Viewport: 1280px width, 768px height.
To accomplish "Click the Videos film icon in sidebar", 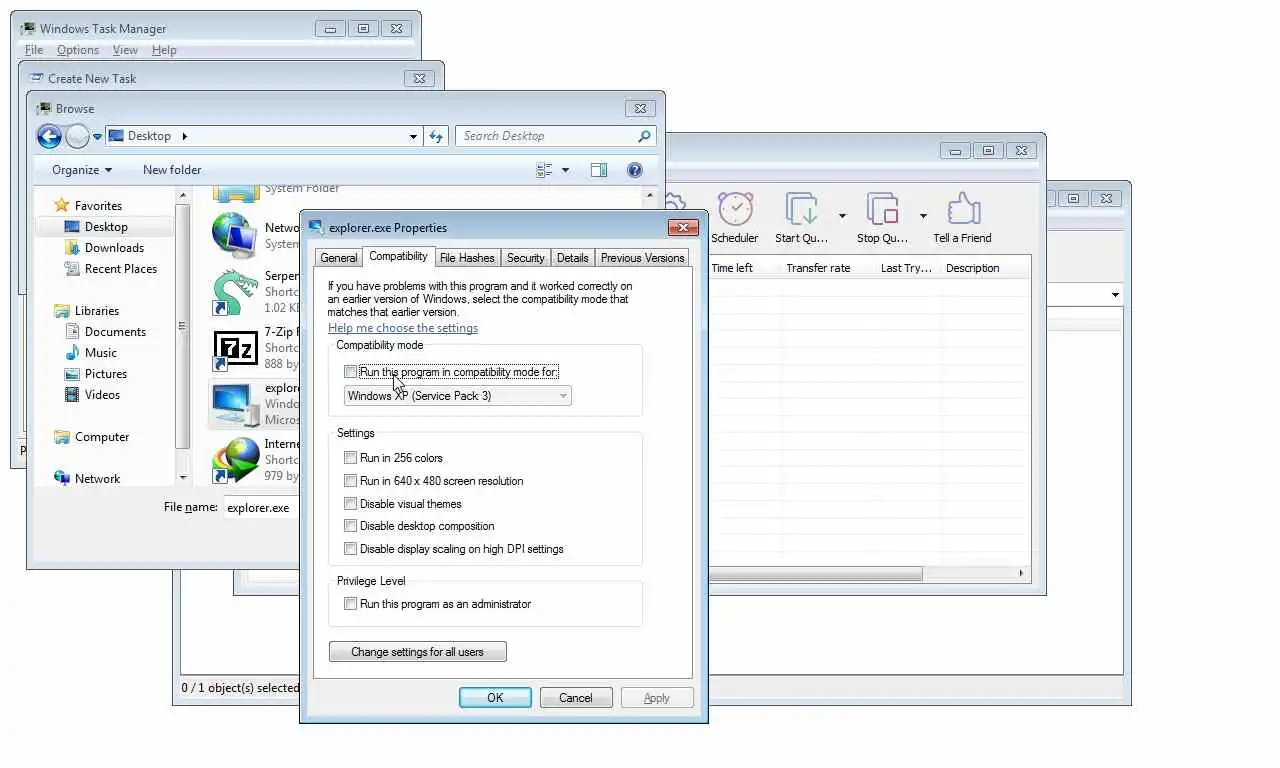I will click(72, 394).
